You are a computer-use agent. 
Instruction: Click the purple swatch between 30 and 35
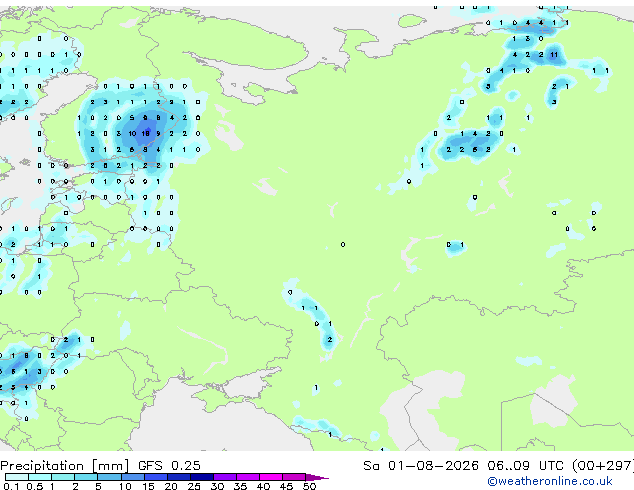(x=225, y=477)
